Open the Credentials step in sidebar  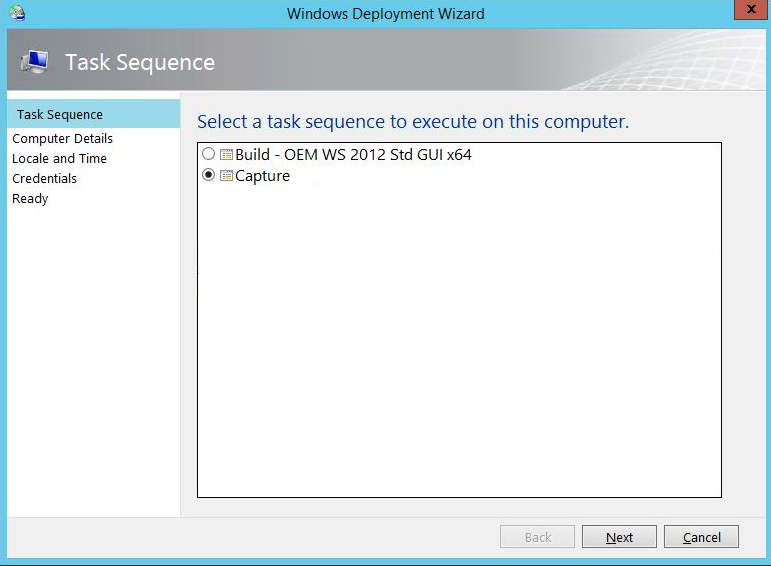pos(44,179)
